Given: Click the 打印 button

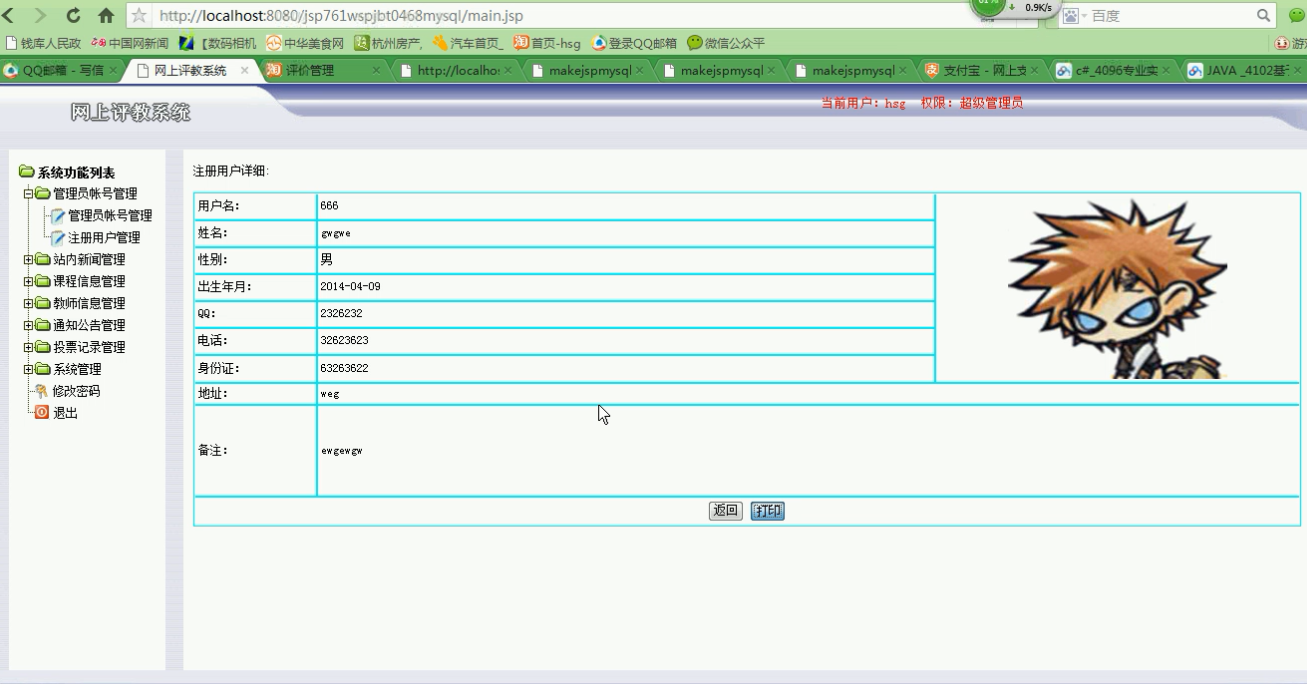Looking at the screenshot, I should (x=768, y=511).
